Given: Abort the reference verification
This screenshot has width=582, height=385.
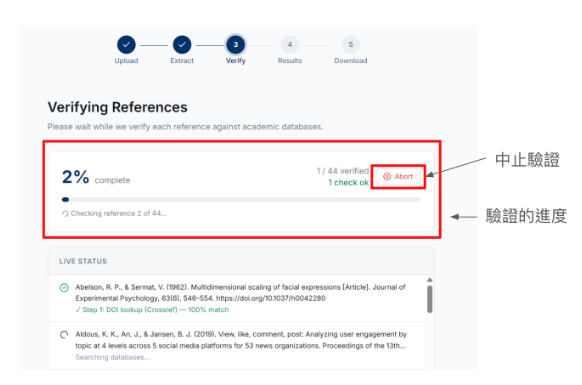Looking at the screenshot, I should (398, 176).
